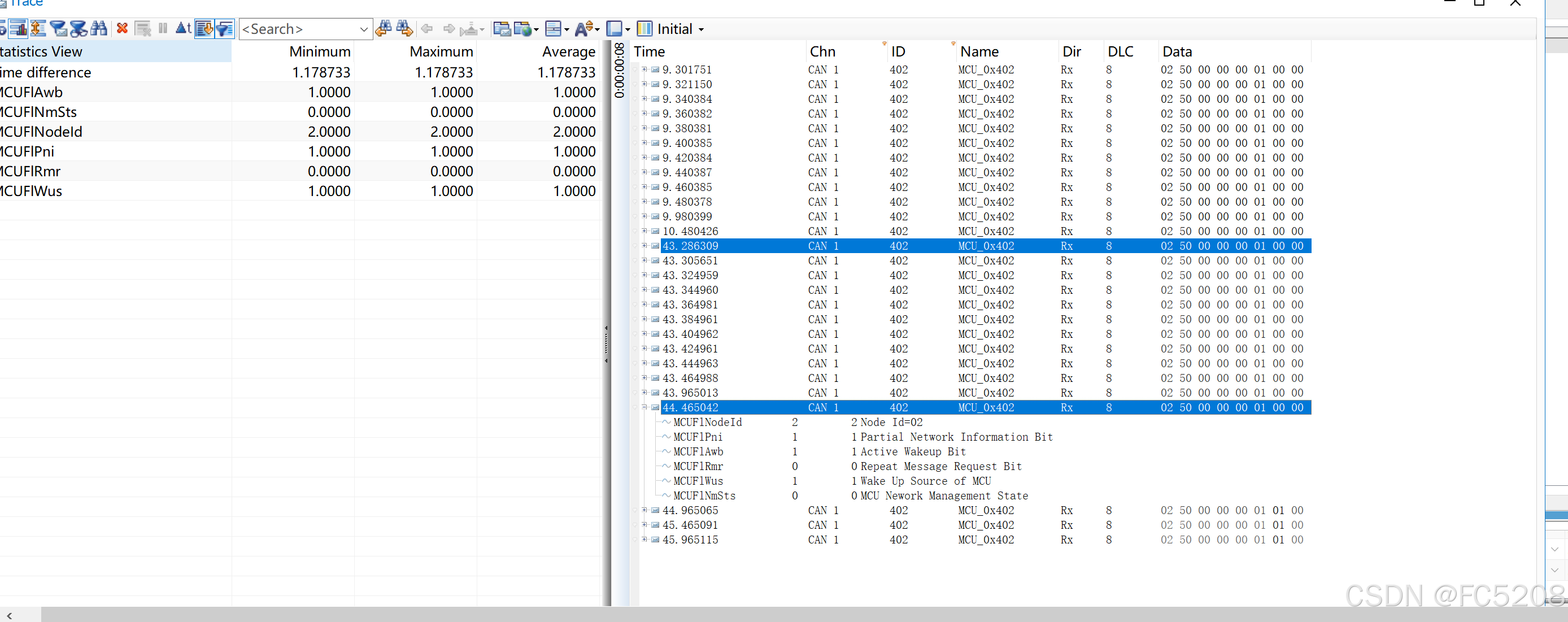This screenshot has width=1568, height=622.
Task: Click the red X delete icon
Action: [x=123, y=29]
